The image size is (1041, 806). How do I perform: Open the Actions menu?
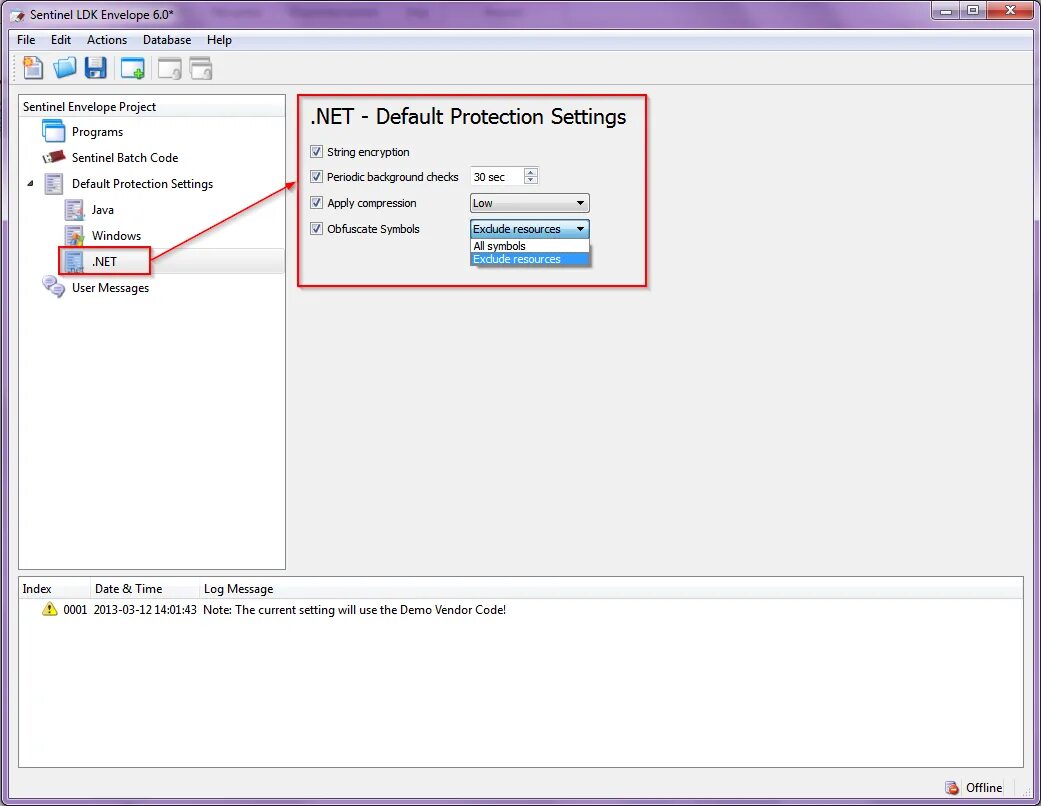click(106, 40)
